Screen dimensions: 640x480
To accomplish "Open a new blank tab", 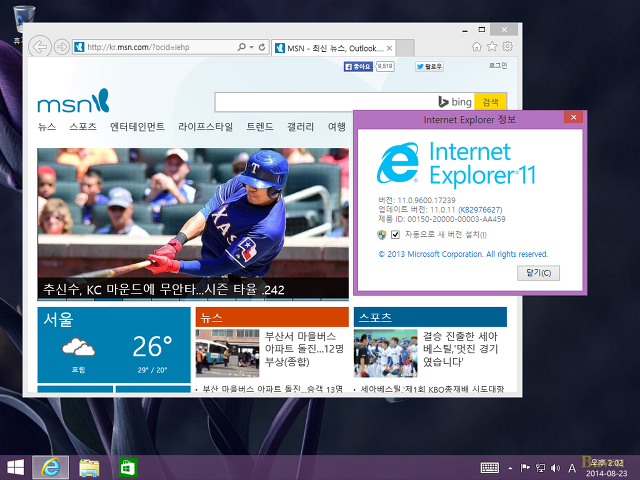I will click(x=405, y=48).
